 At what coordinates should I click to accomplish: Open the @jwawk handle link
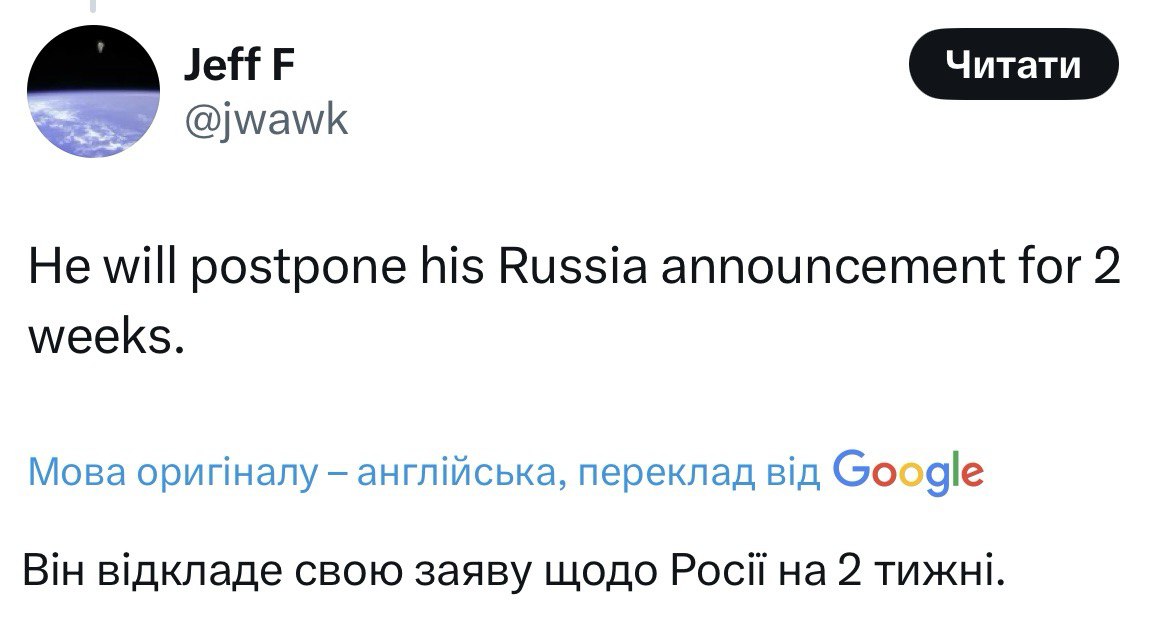click(266, 121)
